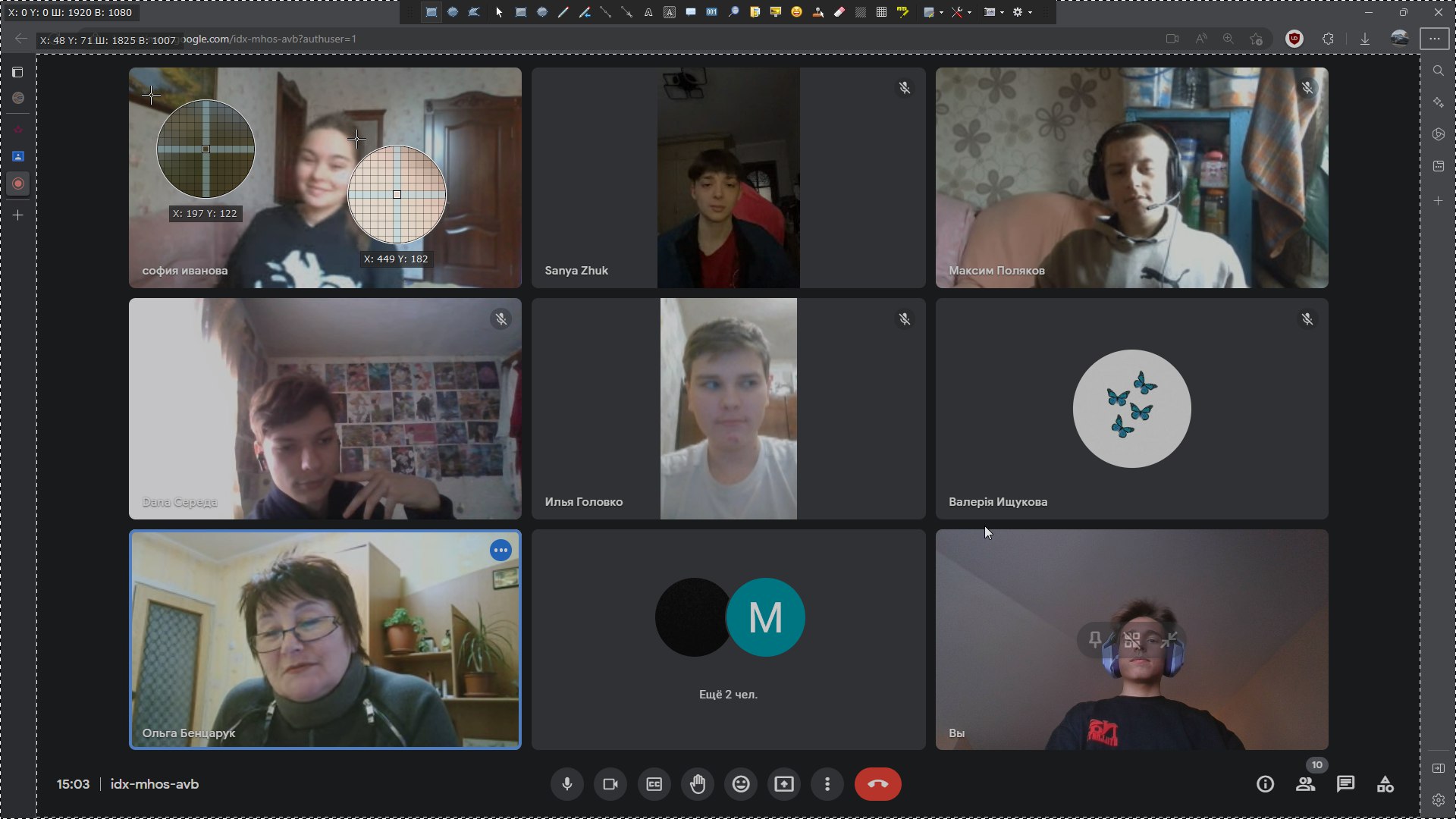Open the activities panel icon
This screenshot has width=1456, height=819.
(x=1385, y=784)
